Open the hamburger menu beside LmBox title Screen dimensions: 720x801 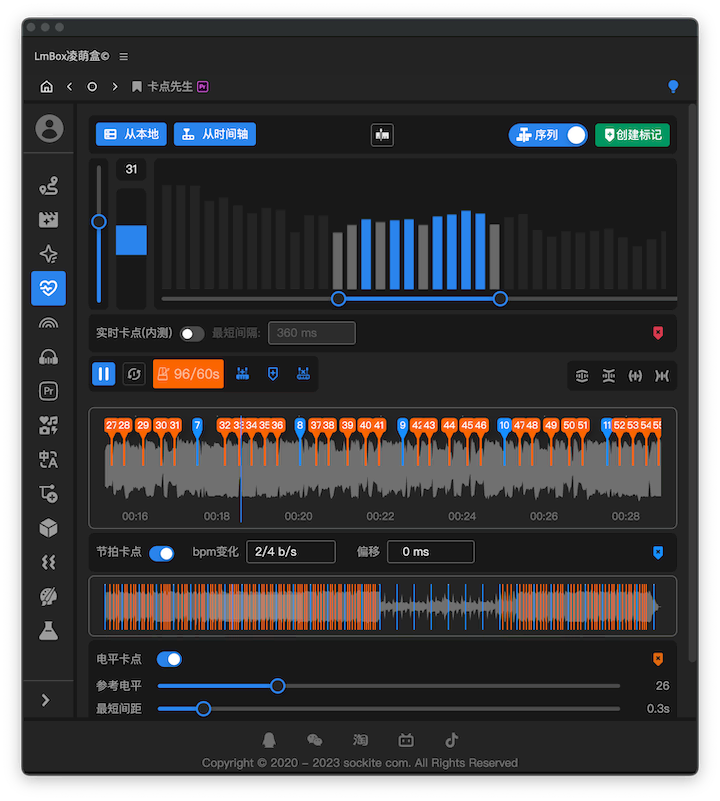coord(124,56)
